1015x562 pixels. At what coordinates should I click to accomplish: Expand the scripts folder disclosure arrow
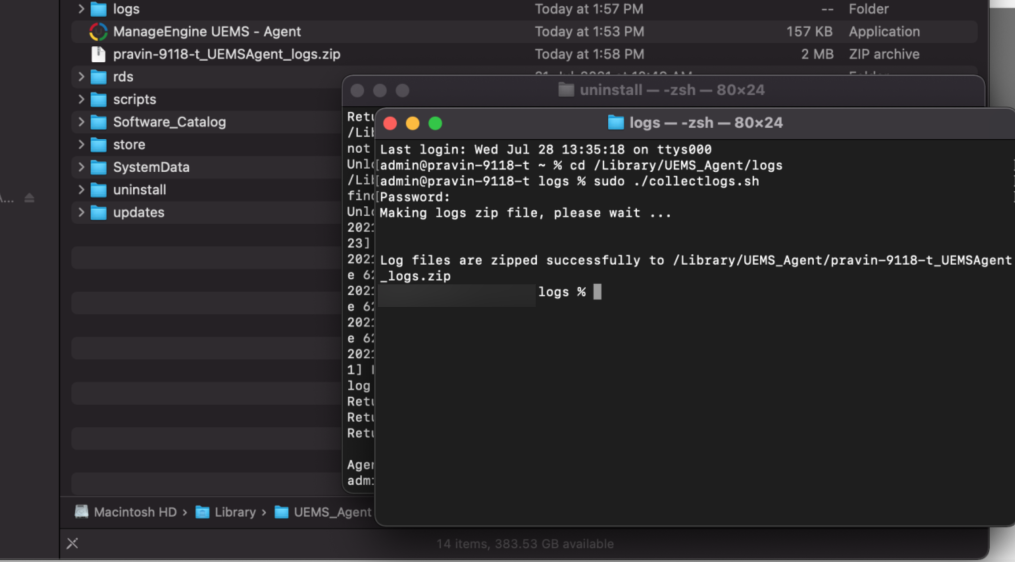coord(80,100)
